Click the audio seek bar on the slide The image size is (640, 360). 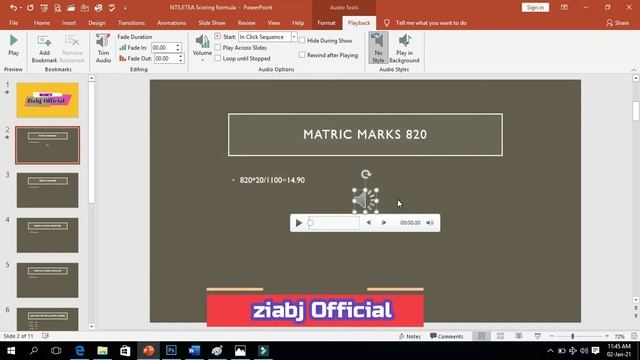coord(333,223)
